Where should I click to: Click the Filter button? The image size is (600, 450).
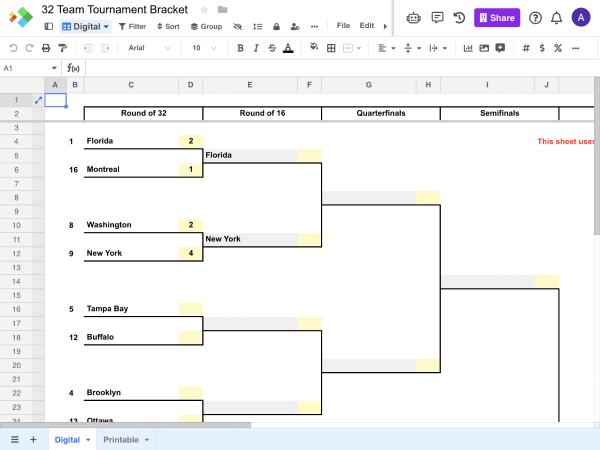(x=132, y=26)
